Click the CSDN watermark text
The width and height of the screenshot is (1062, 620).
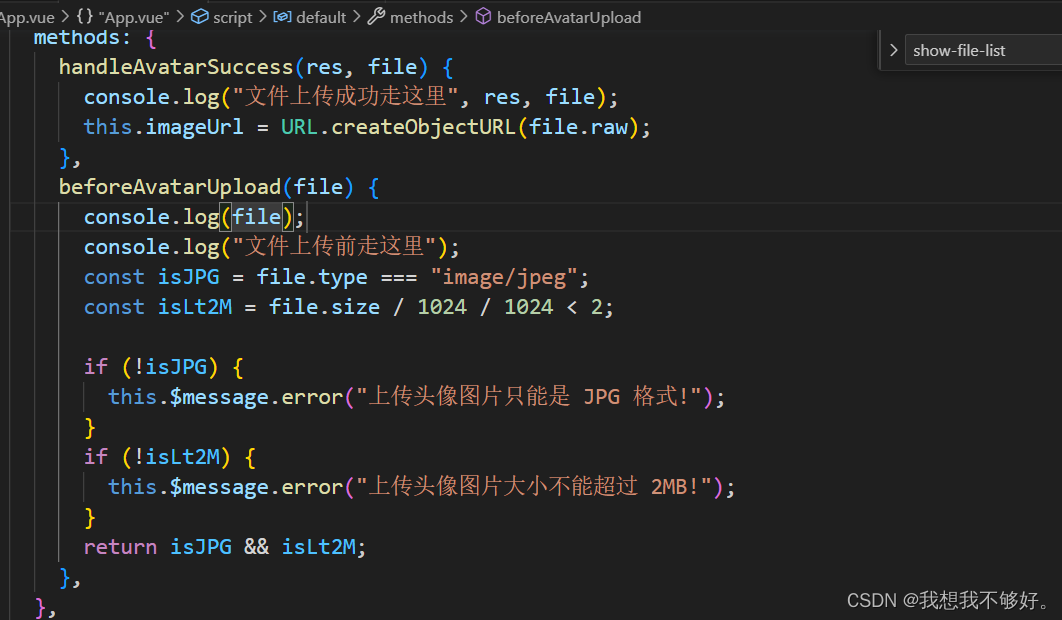pos(950,600)
